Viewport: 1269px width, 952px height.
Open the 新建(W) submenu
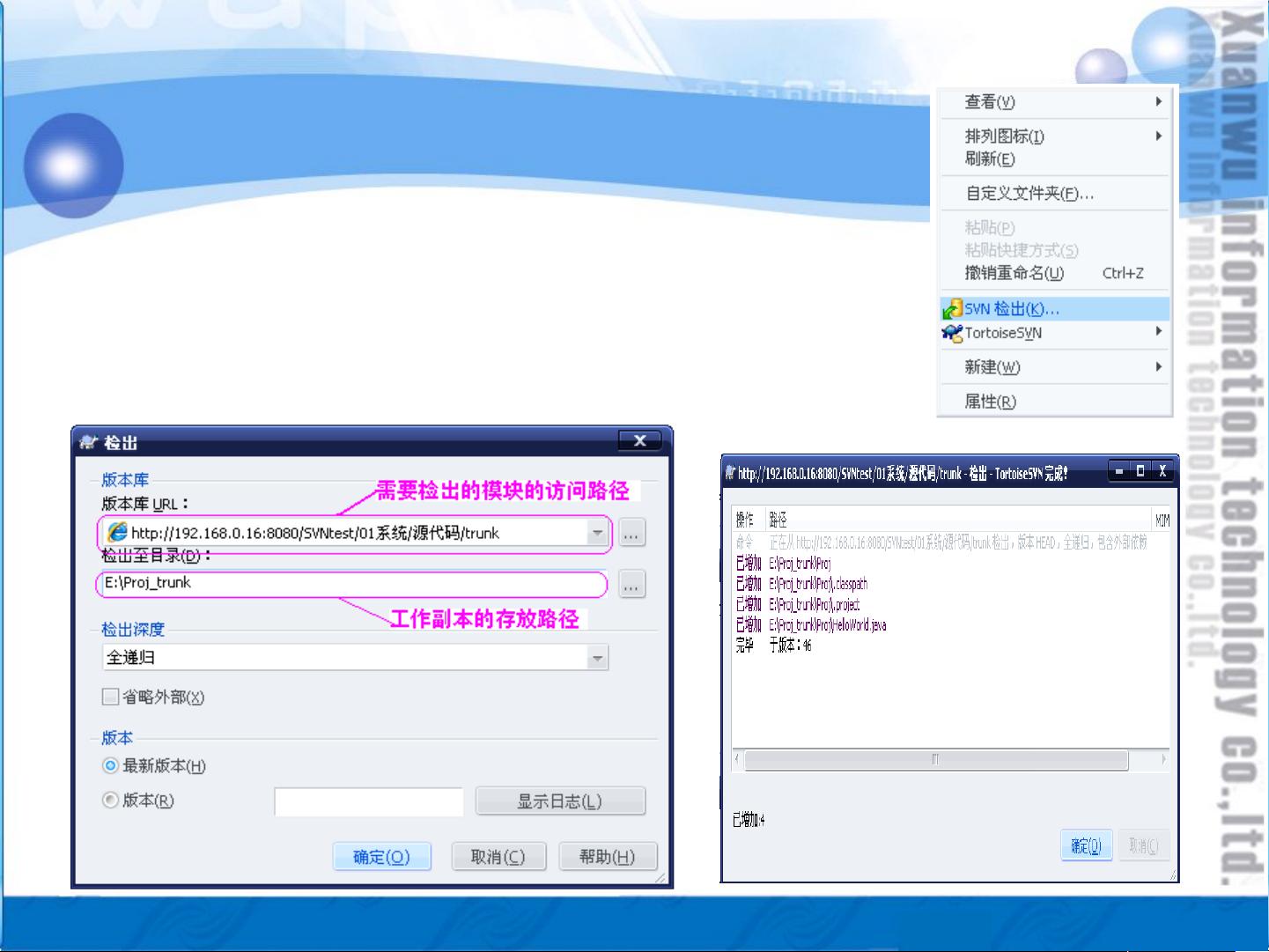[1055, 367]
